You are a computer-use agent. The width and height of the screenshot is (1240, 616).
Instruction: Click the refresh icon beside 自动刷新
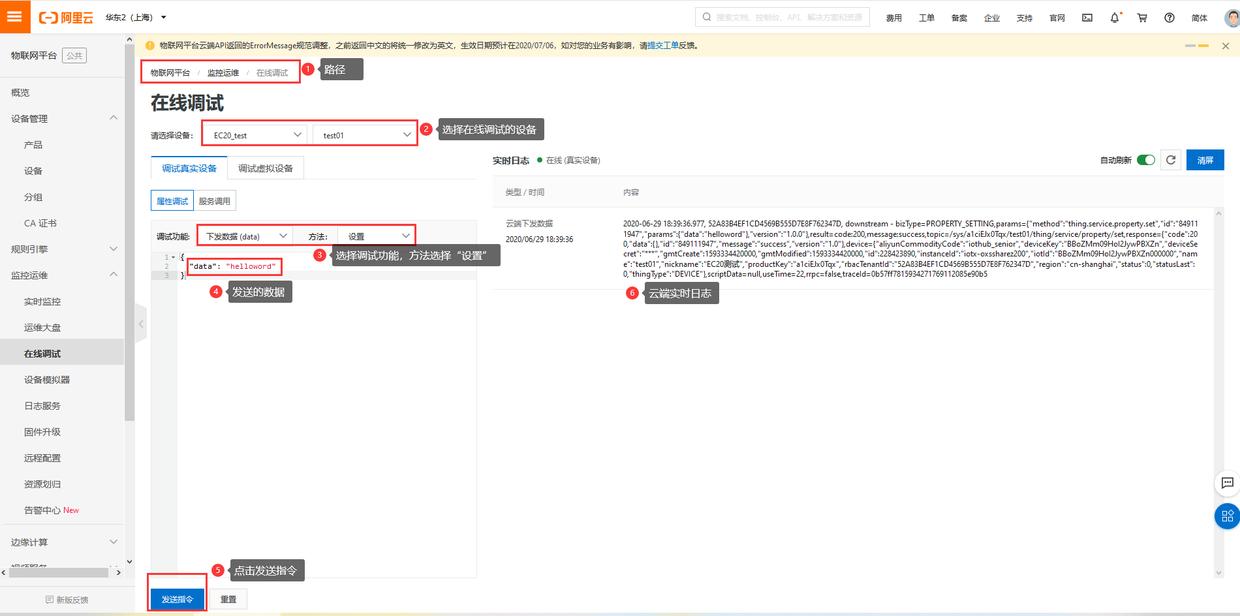1171,160
